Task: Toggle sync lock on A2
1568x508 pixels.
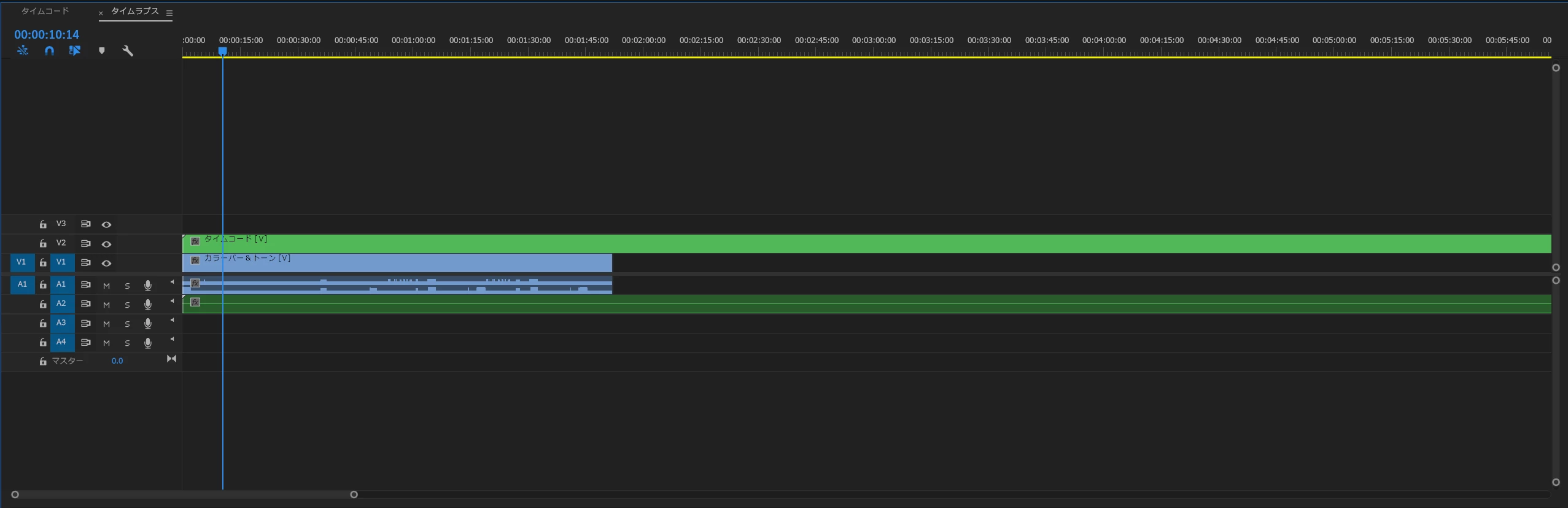Action: [86, 303]
